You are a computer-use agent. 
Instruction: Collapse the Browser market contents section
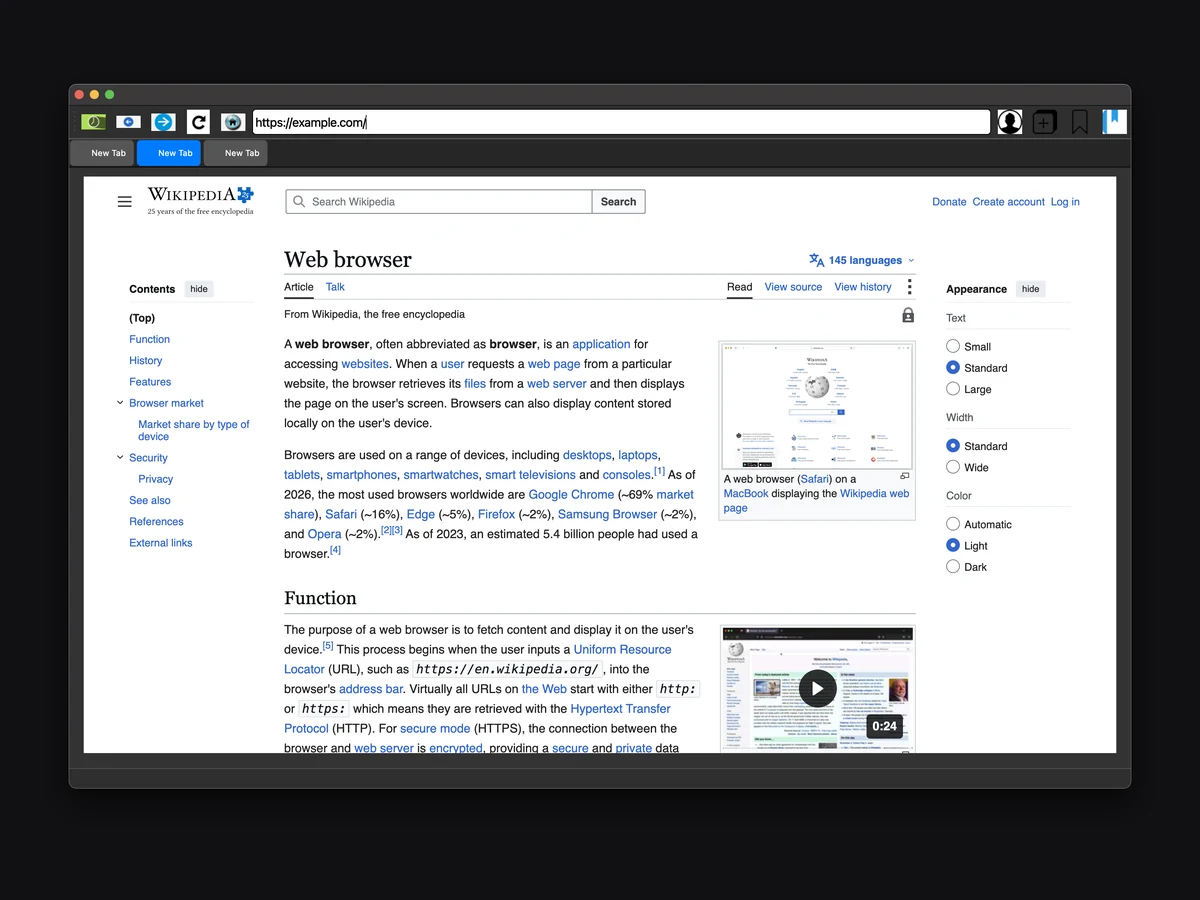point(120,403)
